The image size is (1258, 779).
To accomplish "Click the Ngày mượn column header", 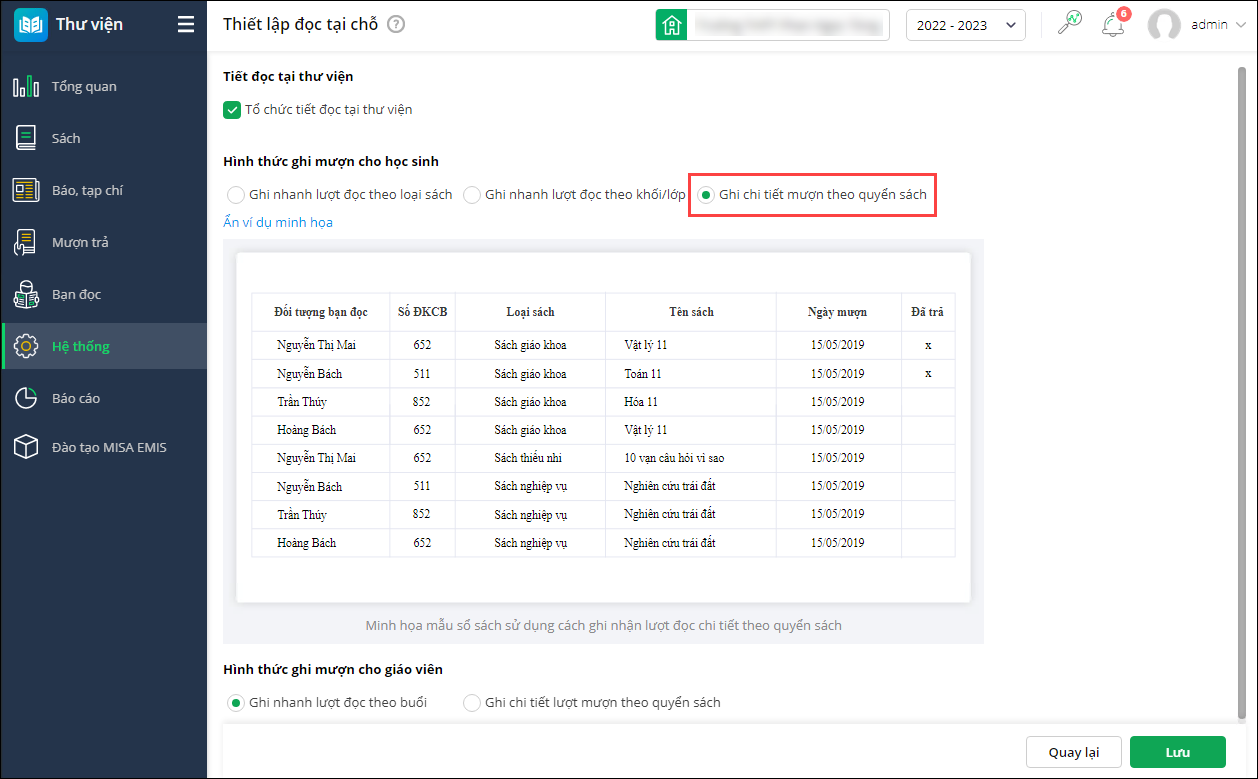I will [x=838, y=312].
